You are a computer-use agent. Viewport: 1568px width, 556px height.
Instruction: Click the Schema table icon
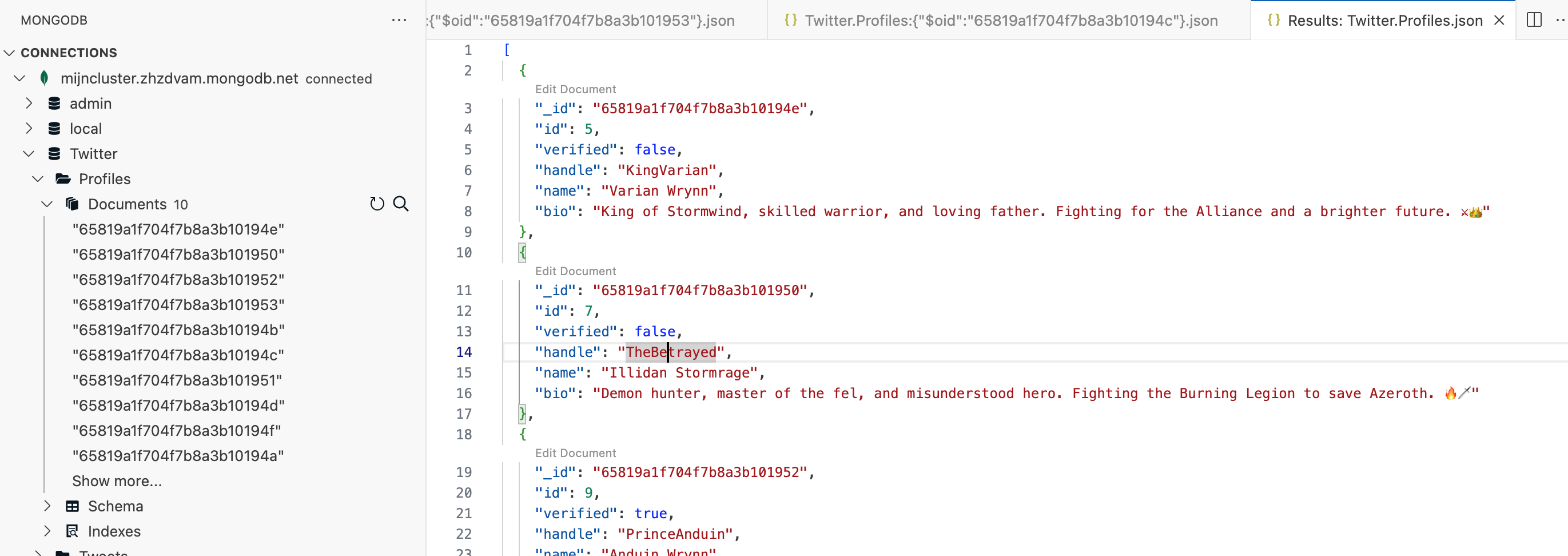[72, 506]
